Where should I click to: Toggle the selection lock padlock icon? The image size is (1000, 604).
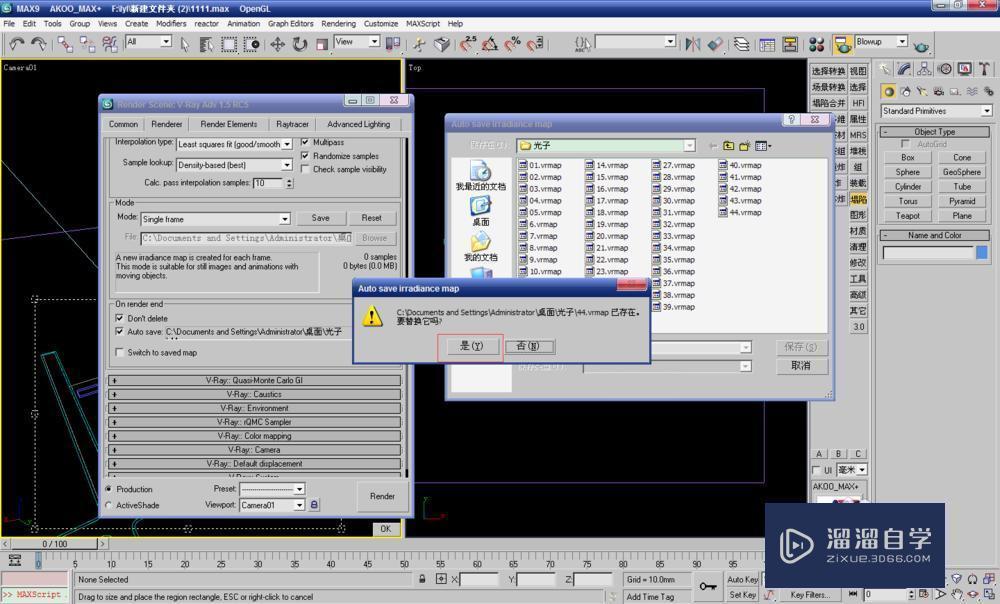[x=423, y=579]
